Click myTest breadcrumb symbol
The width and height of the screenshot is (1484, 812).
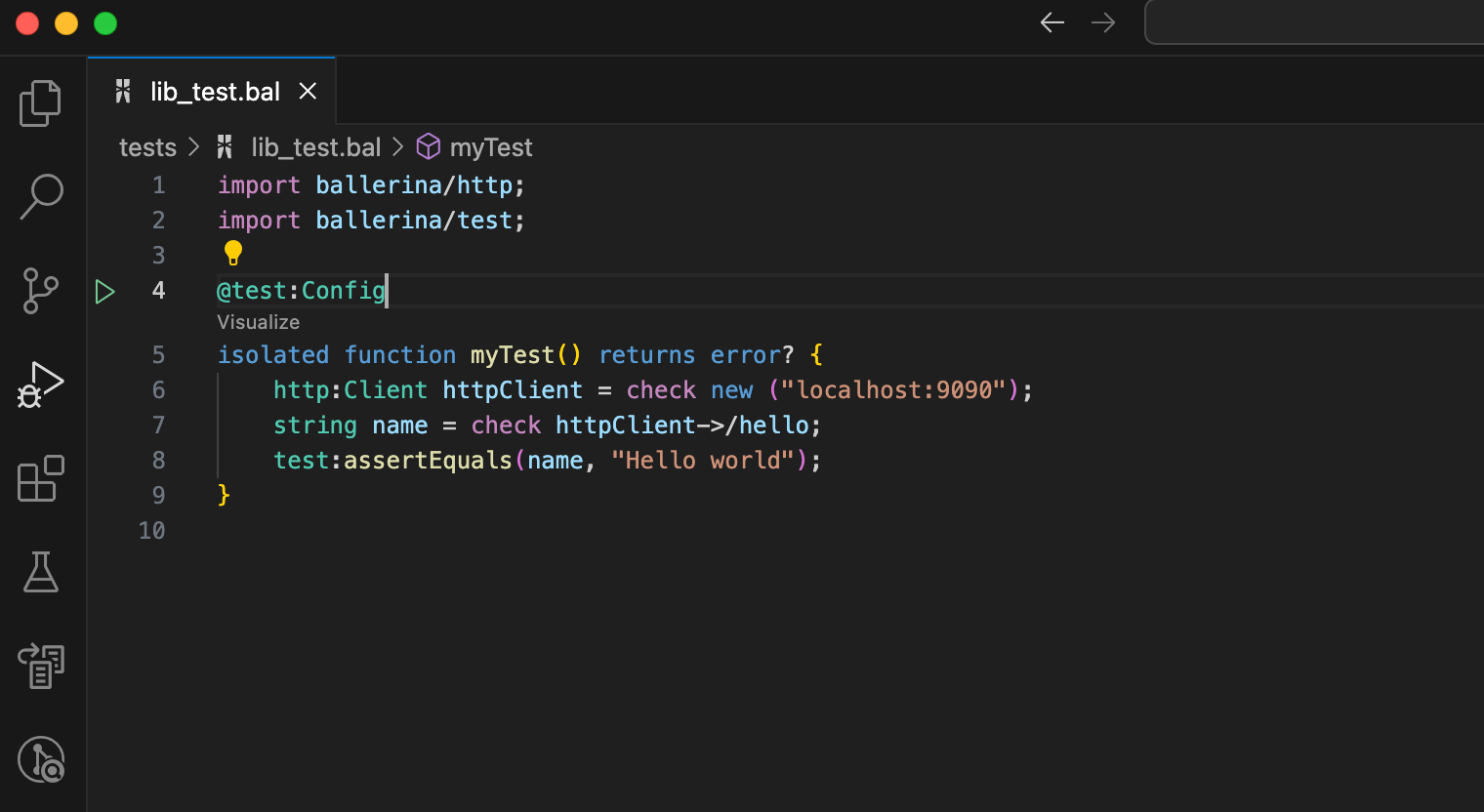pos(491,147)
